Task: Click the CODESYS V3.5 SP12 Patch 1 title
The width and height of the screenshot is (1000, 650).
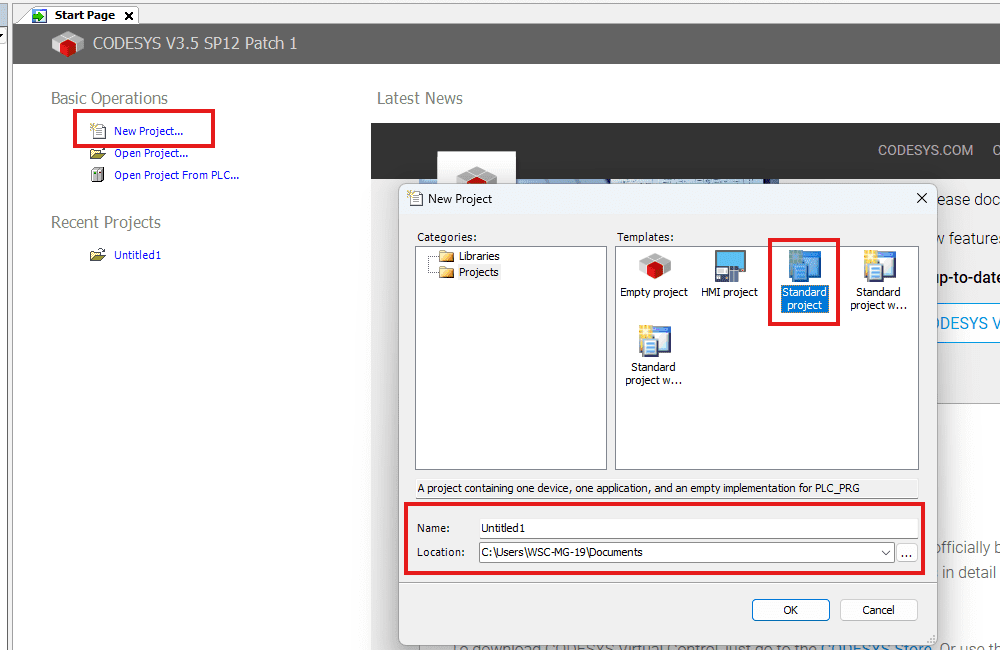Action: coord(195,43)
